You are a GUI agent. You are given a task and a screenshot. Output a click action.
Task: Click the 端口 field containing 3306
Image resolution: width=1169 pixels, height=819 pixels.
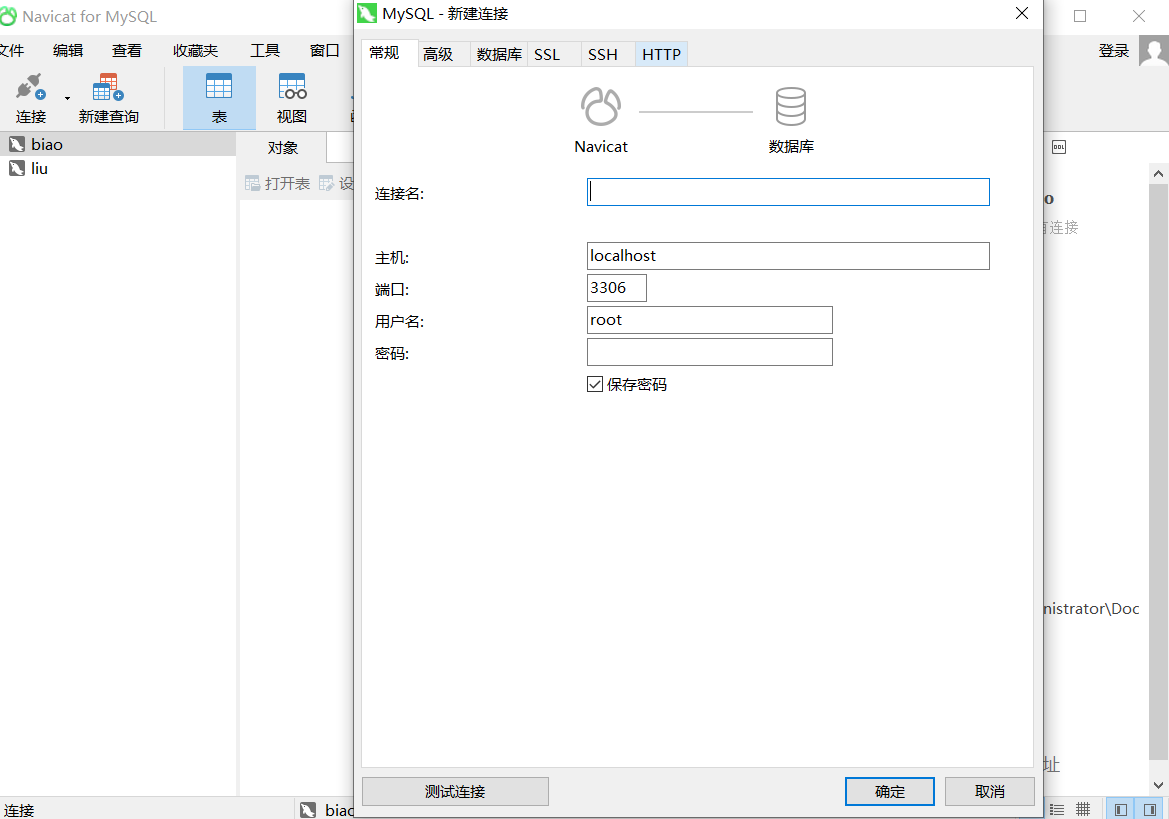pos(617,288)
